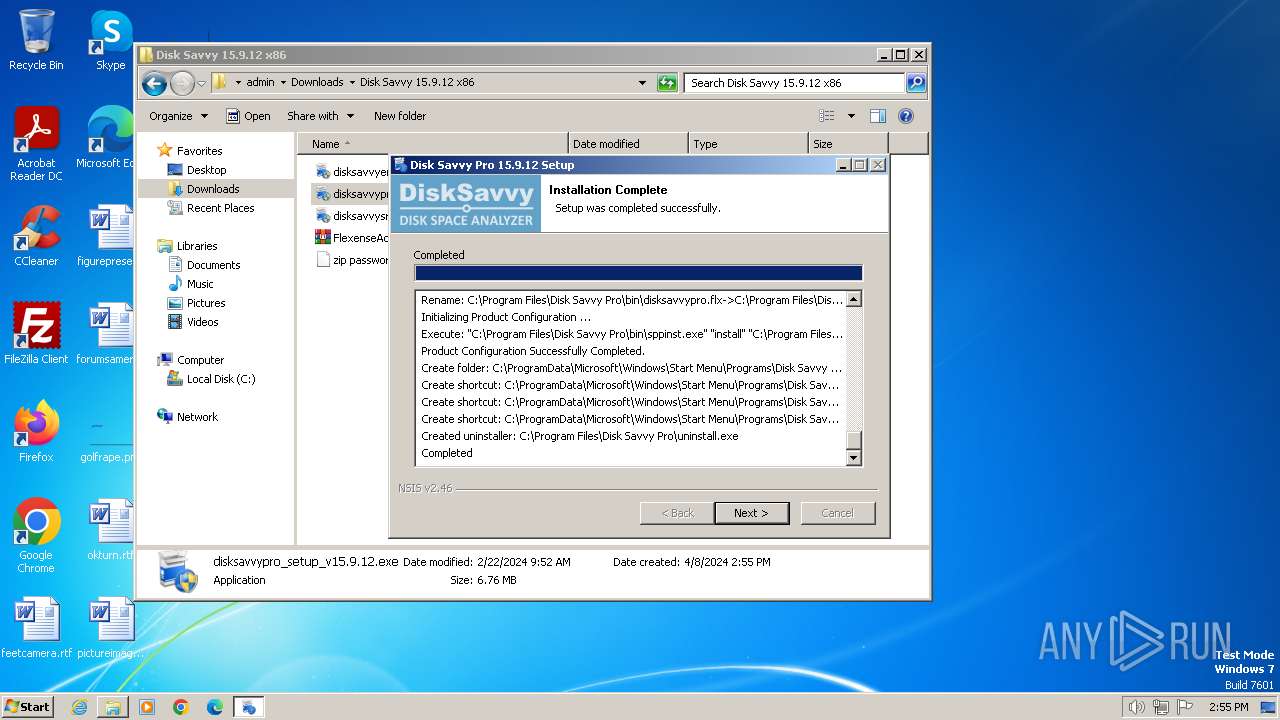Screen dimensions: 1280x720
Task: Click New folder button
Action: [x=400, y=116]
